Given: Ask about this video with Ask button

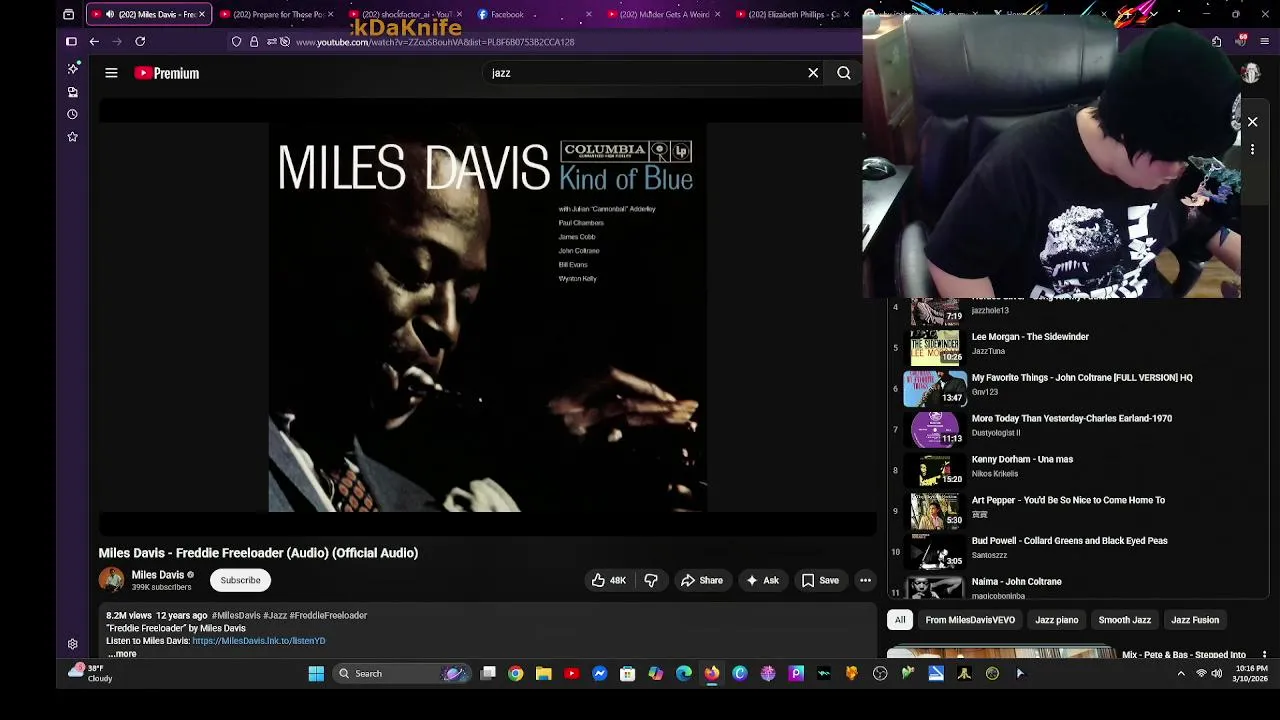Looking at the screenshot, I should pyautogui.click(x=762, y=580).
